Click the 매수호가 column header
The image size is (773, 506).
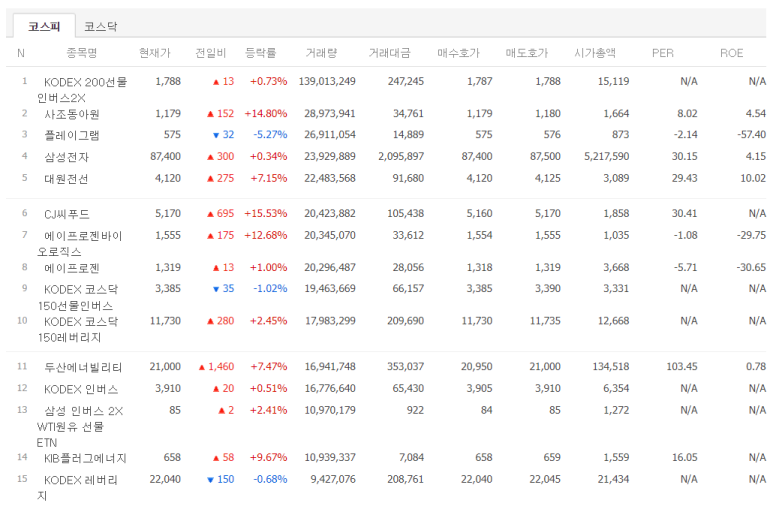click(458, 53)
